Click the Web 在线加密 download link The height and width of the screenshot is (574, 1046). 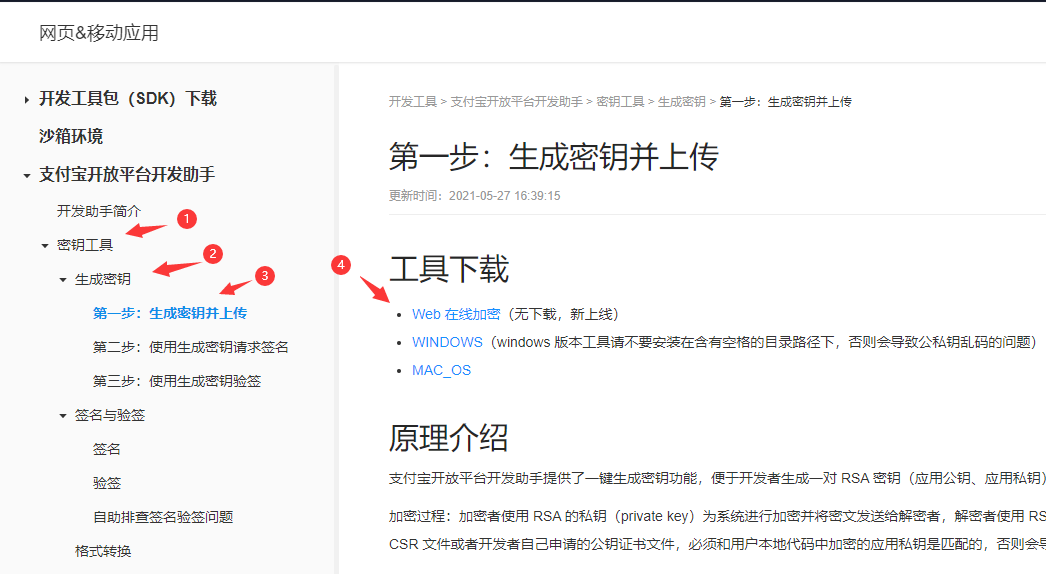(x=455, y=314)
